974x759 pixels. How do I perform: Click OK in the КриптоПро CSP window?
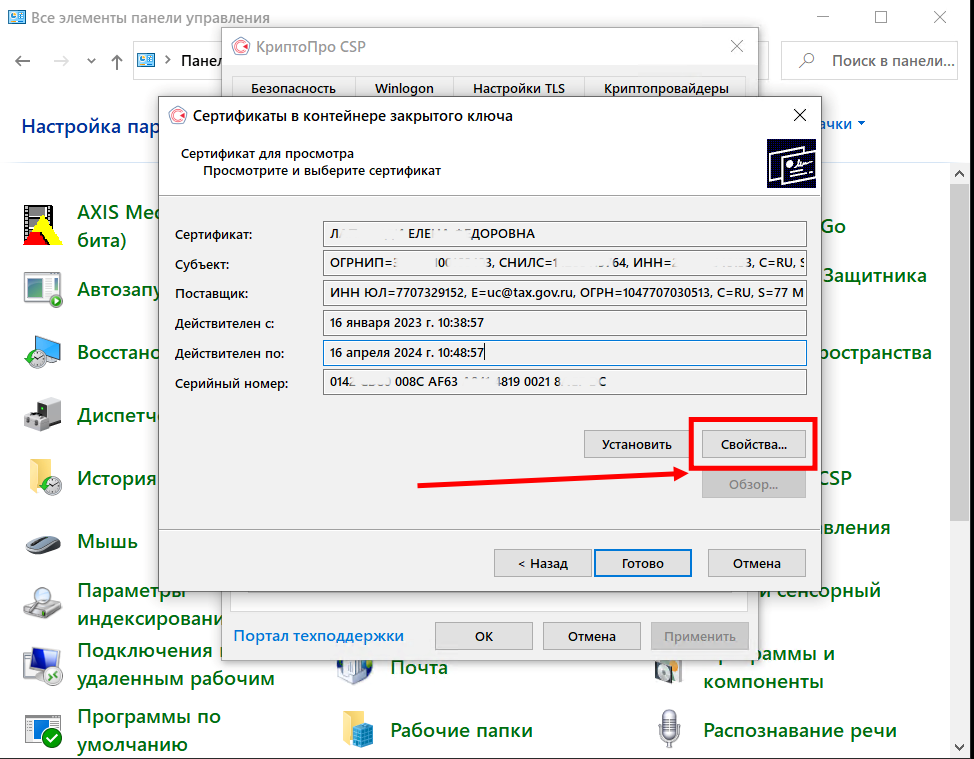[x=483, y=636]
